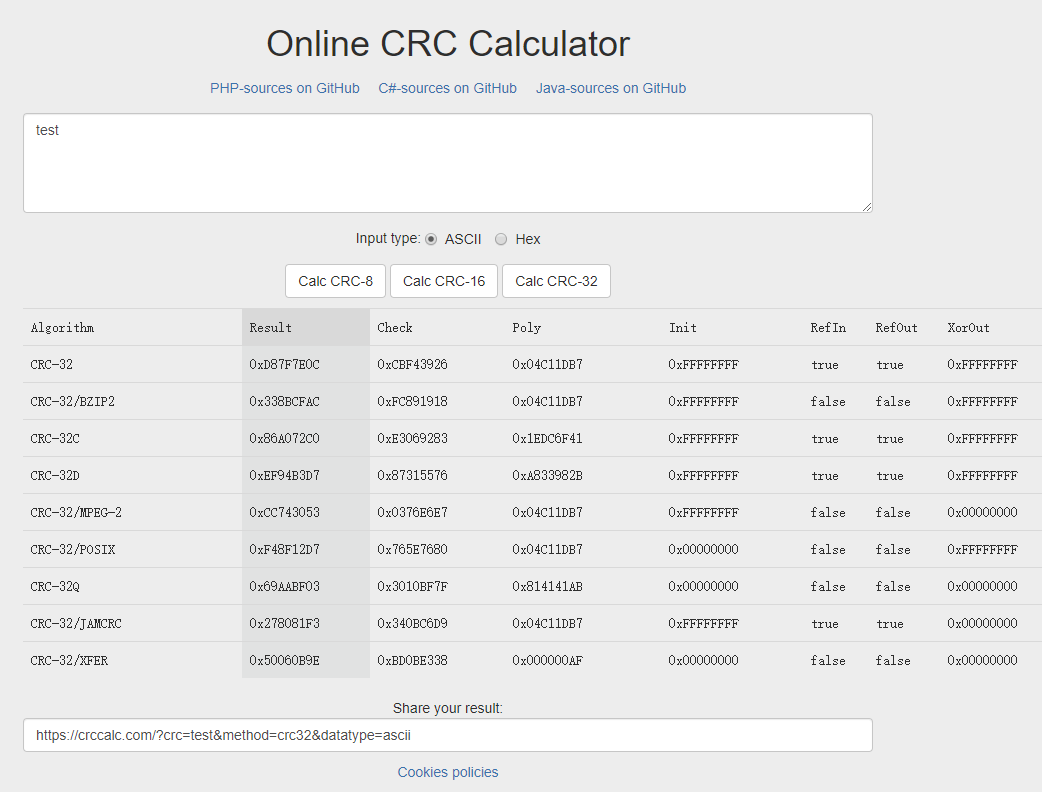Select the CRC-32C result 0x86A072C0
This screenshot has height=792, width=1042.
[284, 439]
